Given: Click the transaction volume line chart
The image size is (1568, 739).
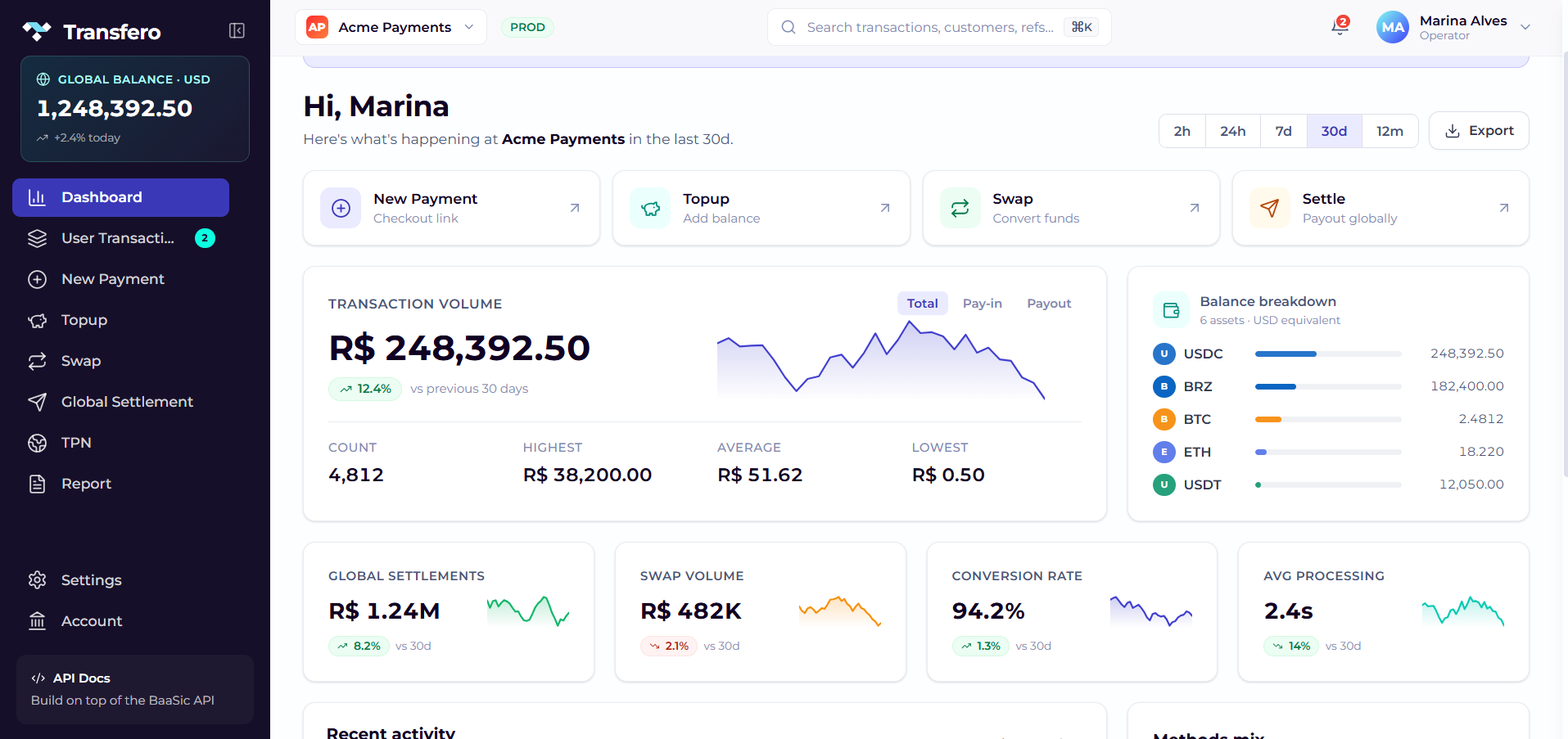Looking at the screenshot, I should pos(881,360).
